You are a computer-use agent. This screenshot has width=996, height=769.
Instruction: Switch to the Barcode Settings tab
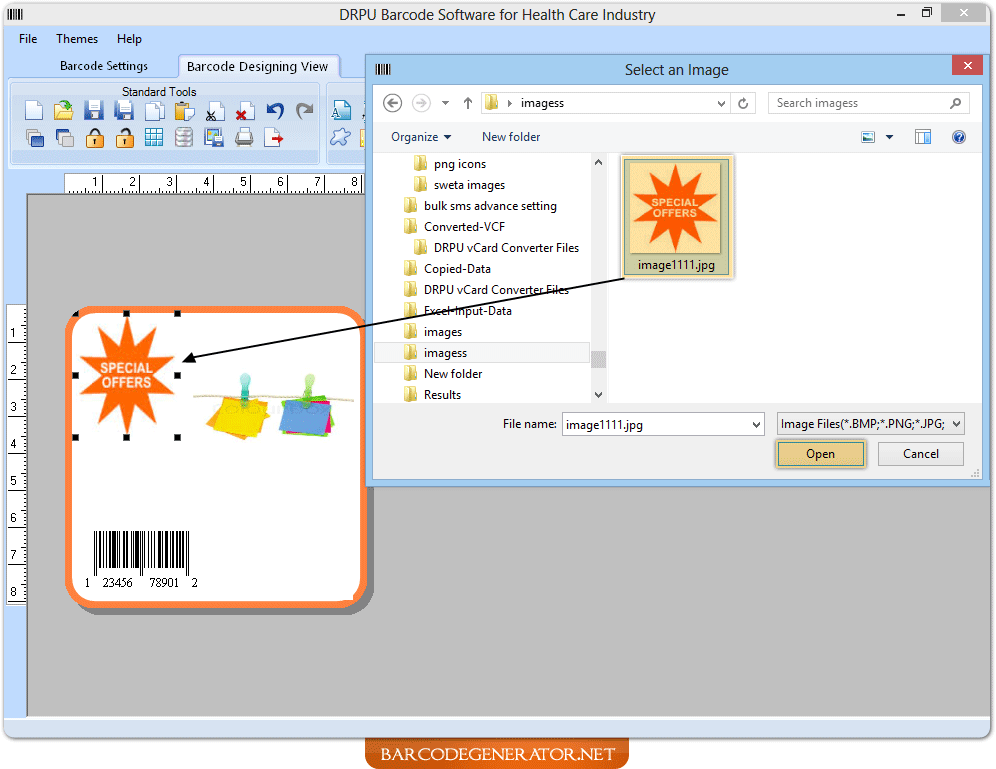(x=103, y=65)
